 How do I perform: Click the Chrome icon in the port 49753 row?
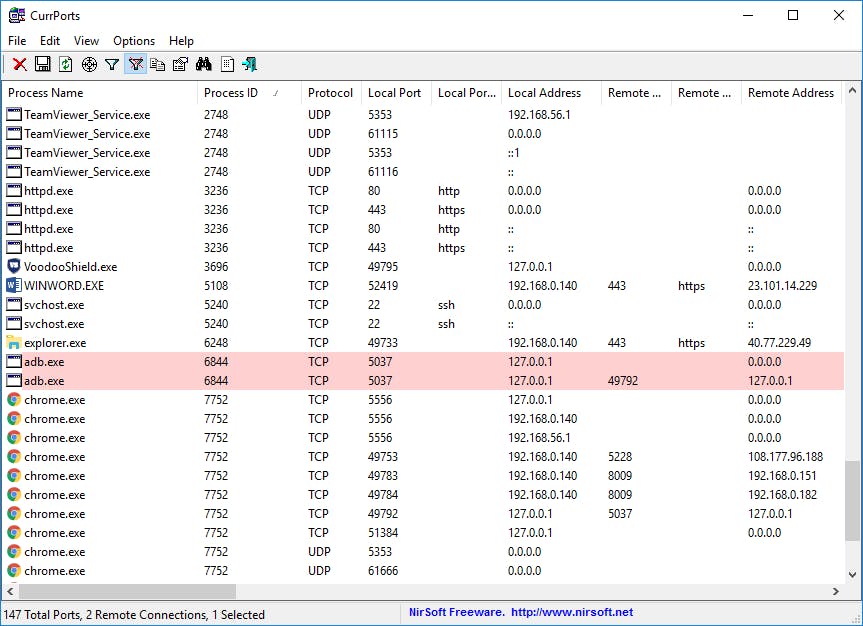click(x=14, y=456)
